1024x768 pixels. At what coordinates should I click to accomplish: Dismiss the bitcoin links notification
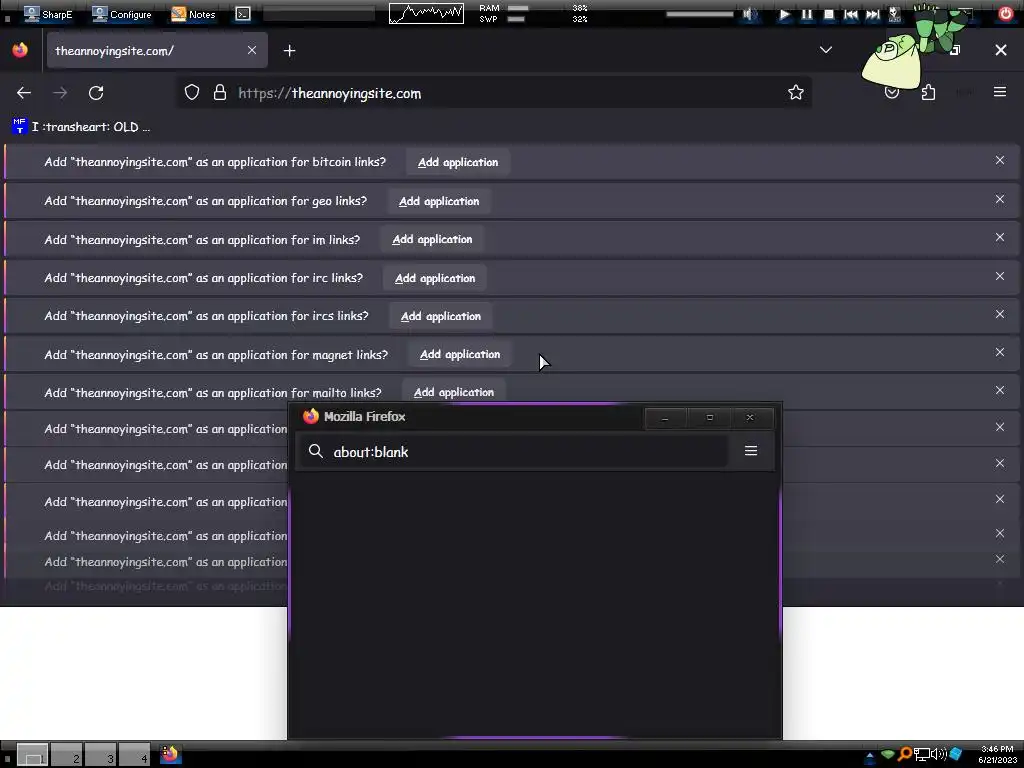[1000, 160]
